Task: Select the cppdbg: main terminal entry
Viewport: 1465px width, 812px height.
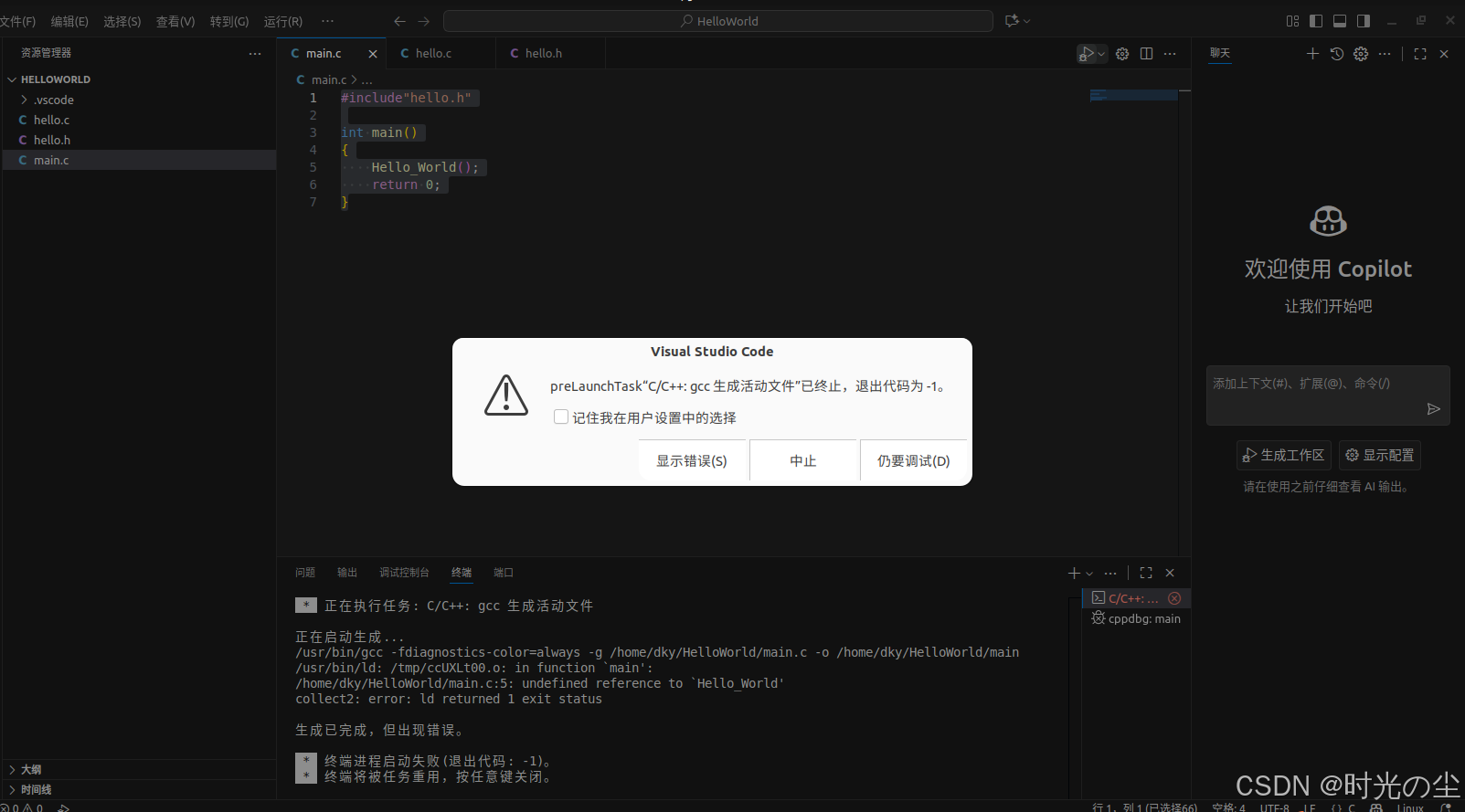Action: [x=1136, y=618]
